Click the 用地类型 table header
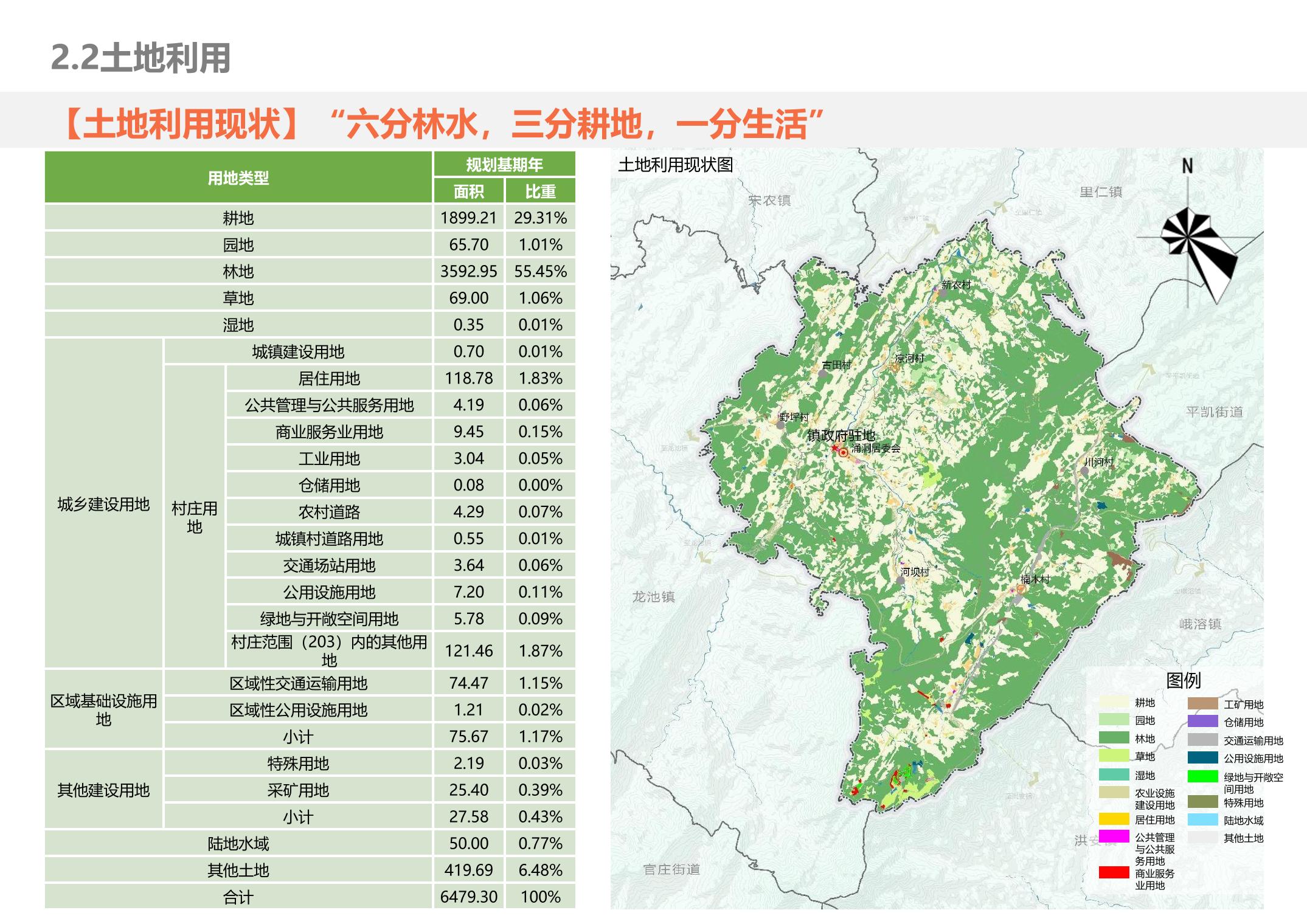The height and width of the screenshot is (924, 1307). point(238,178)
